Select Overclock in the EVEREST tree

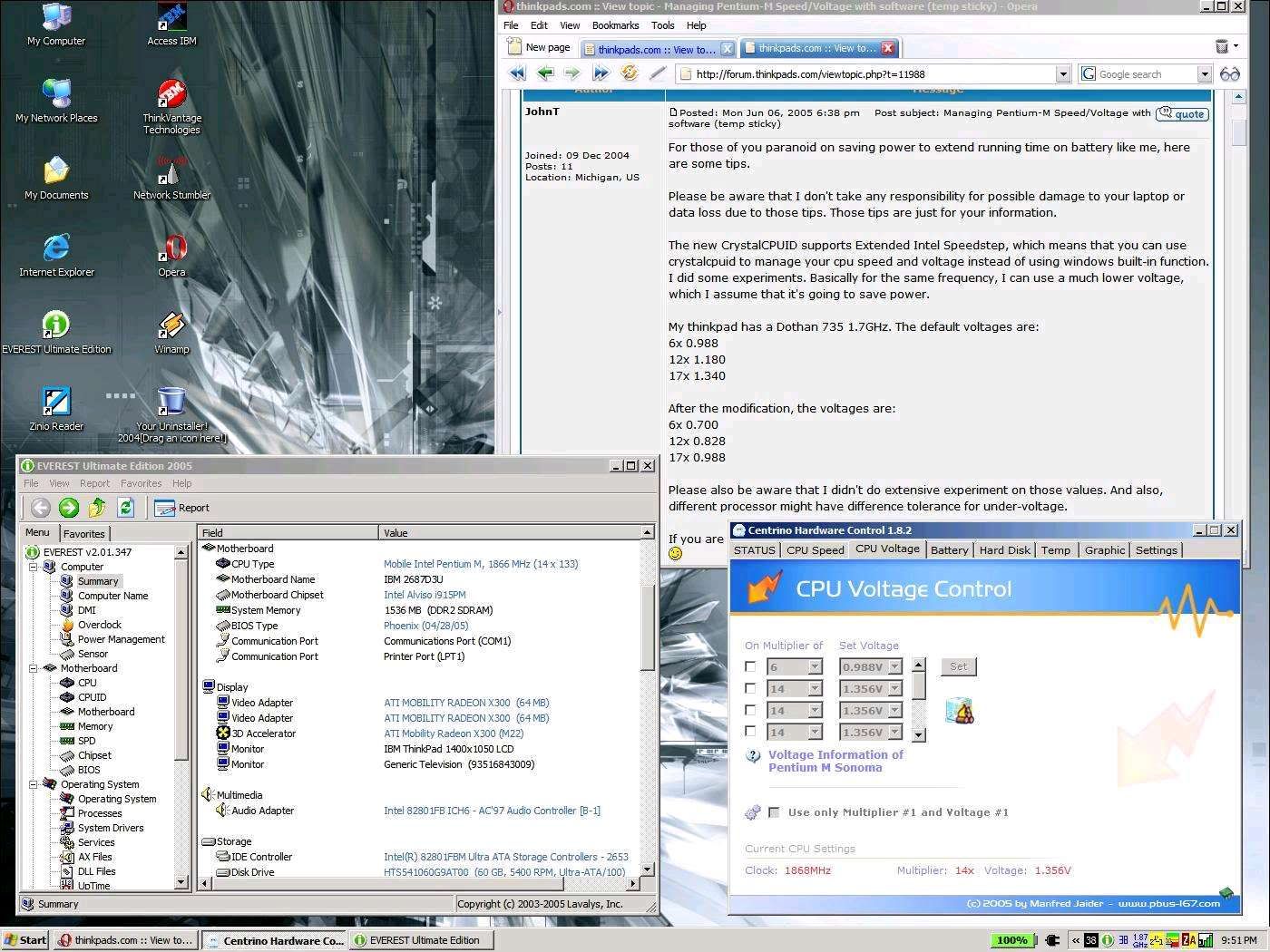coord(100,625)
